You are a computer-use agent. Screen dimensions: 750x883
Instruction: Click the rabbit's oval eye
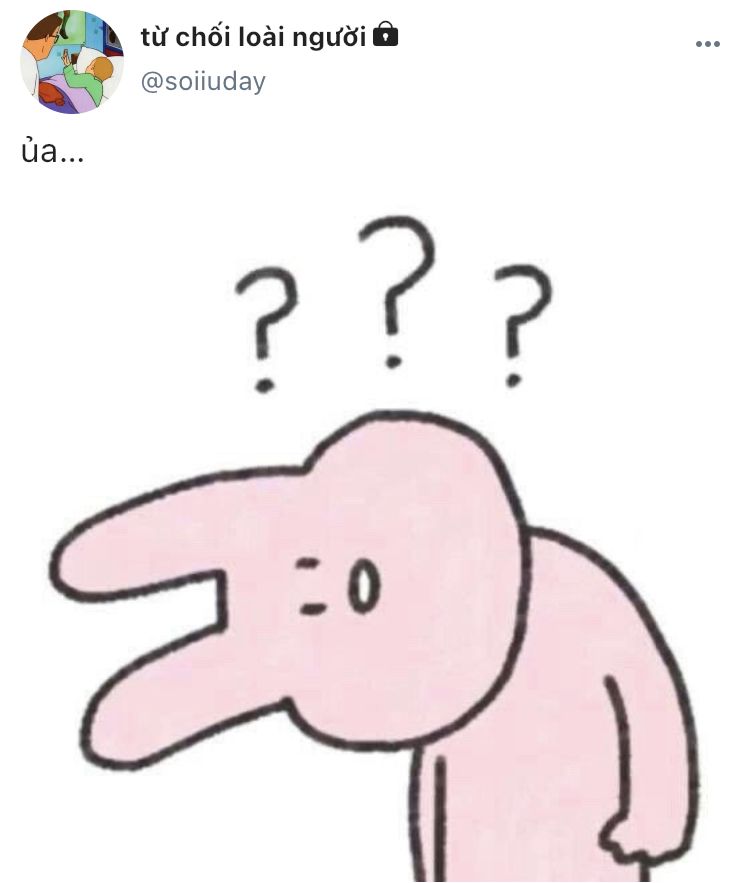tap(364, 586)
